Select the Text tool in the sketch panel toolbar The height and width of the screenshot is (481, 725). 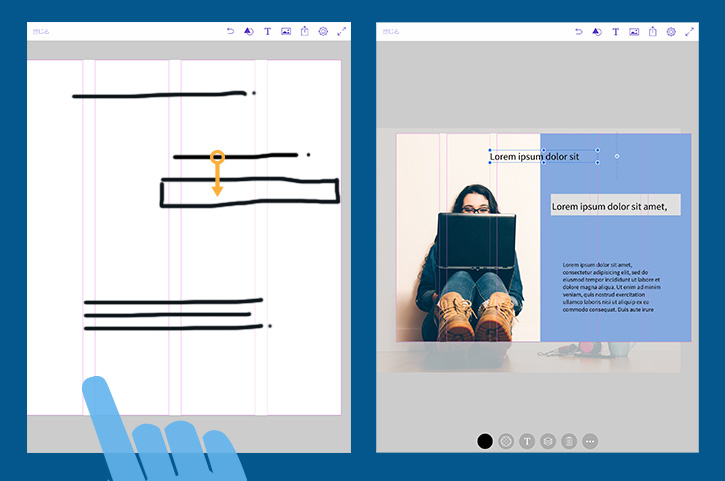(267, 31)
